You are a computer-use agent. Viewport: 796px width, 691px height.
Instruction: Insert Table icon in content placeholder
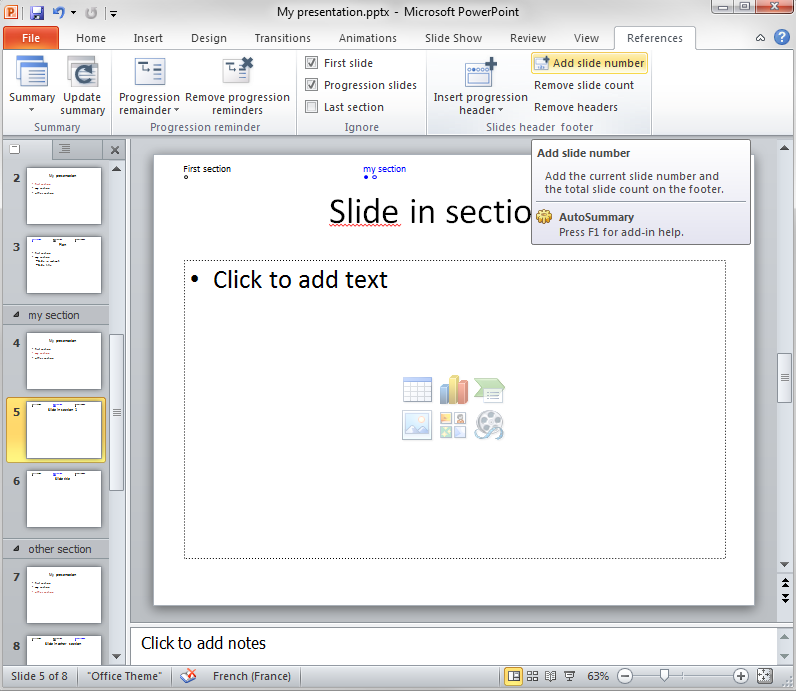click(x=417, y=389)
